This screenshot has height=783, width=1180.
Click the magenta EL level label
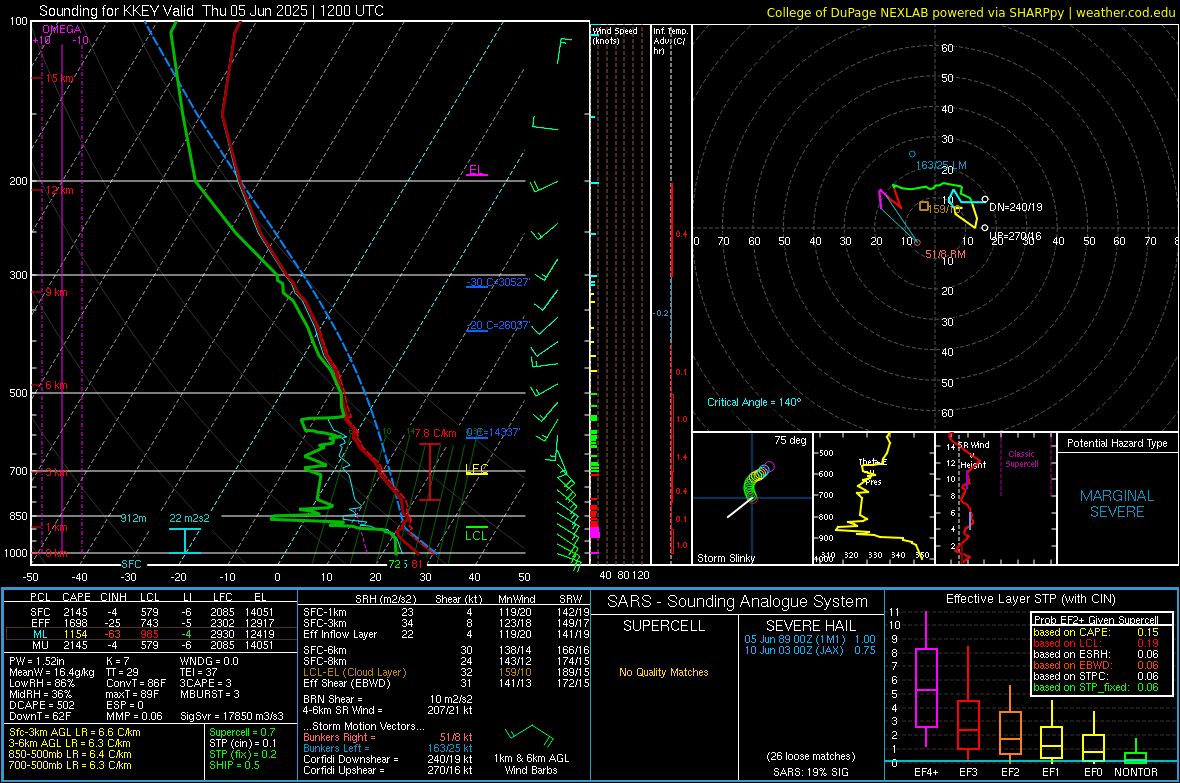476,169
